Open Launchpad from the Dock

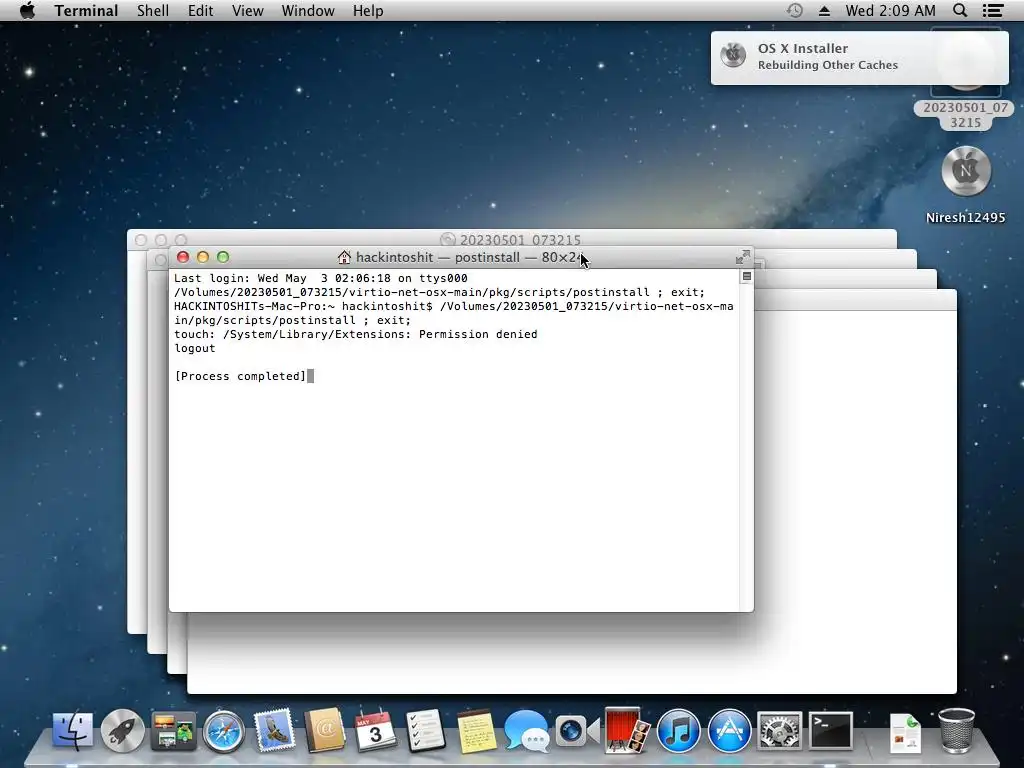pos(122,730)
